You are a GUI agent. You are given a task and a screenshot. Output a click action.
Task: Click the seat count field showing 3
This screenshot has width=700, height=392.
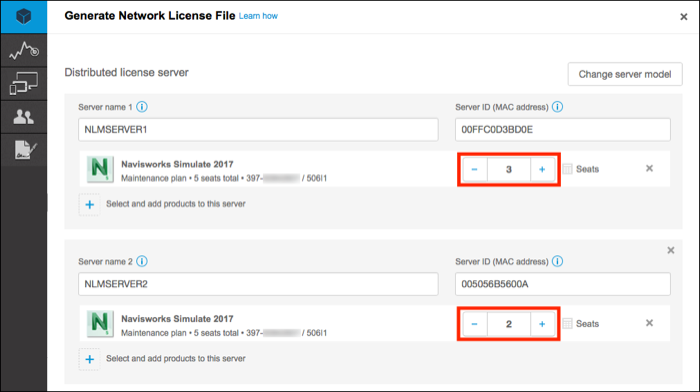click(x=508, y=169)
